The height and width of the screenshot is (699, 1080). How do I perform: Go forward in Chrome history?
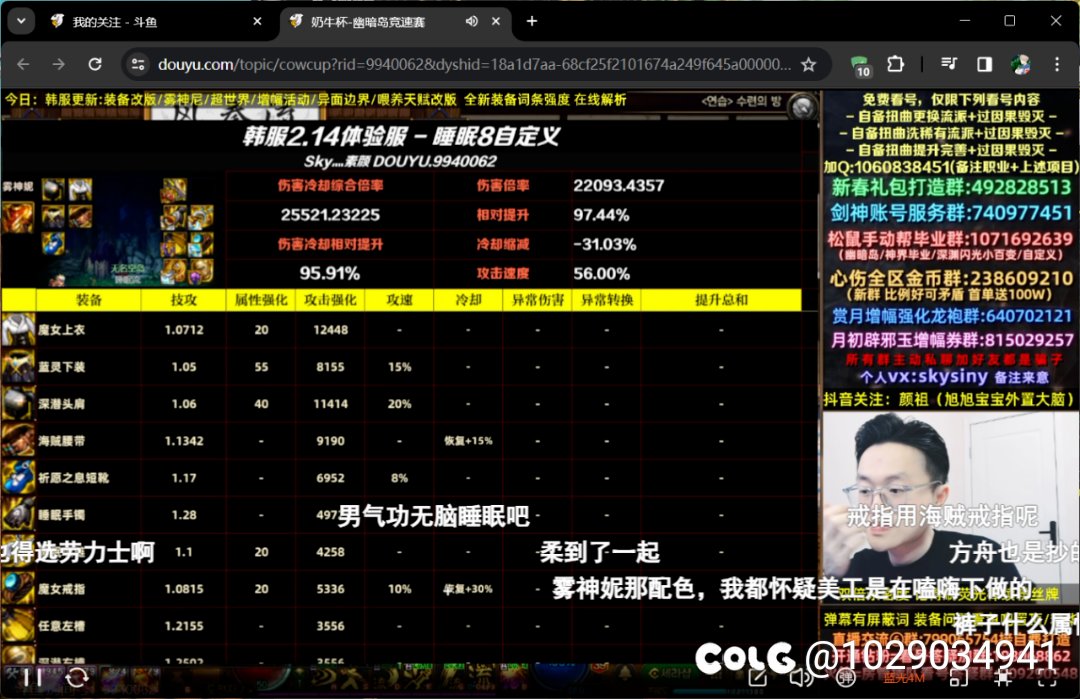click(59, 64)
